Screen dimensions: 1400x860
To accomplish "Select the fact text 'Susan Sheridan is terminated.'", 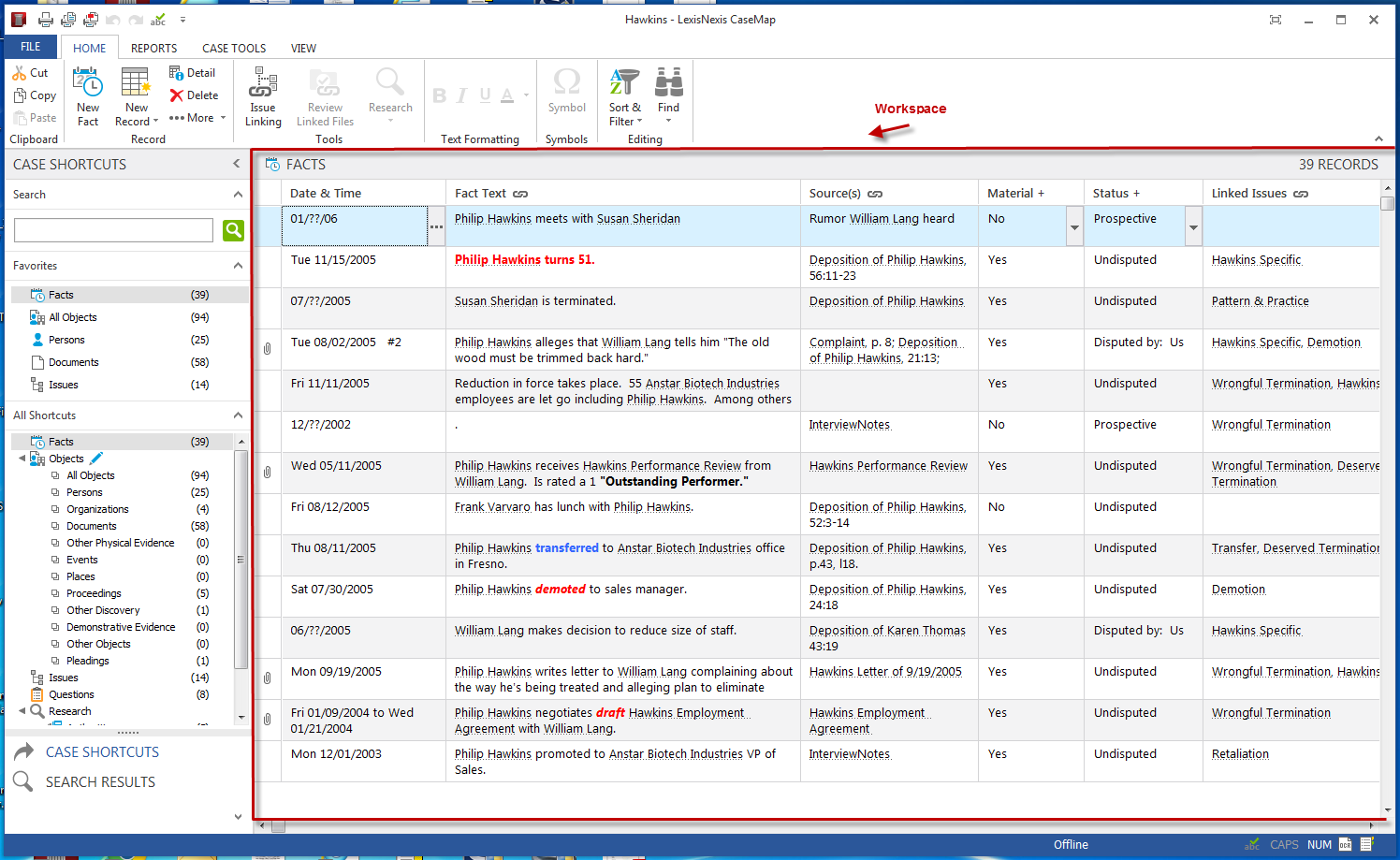I will 535,301.
